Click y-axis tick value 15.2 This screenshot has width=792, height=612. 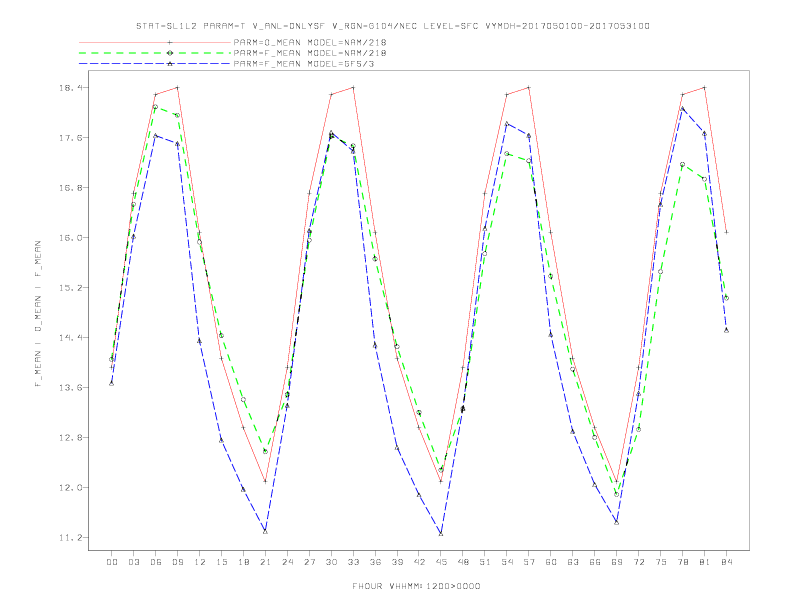[x=70, y=288]
